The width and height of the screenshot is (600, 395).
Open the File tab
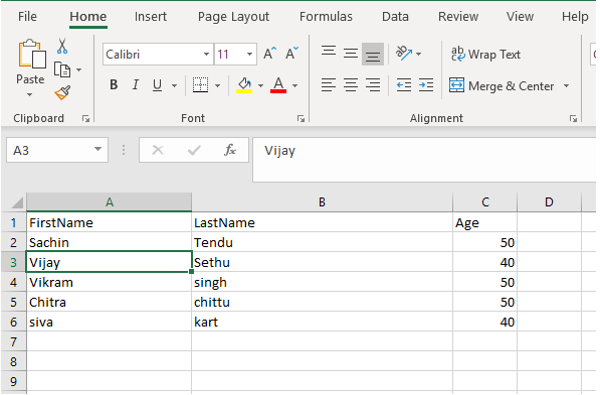[28, 17]
